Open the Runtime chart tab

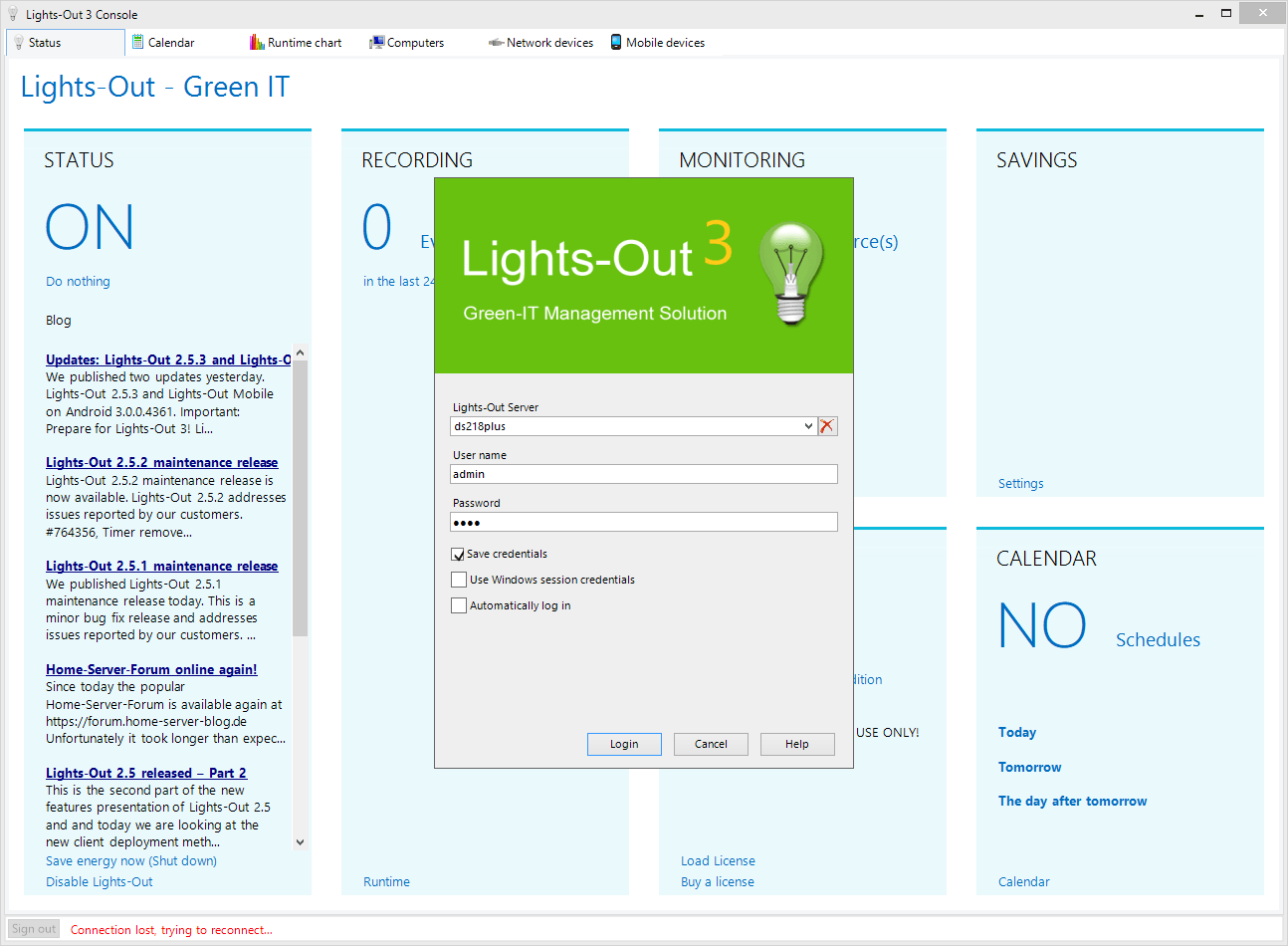pos(305,43)
